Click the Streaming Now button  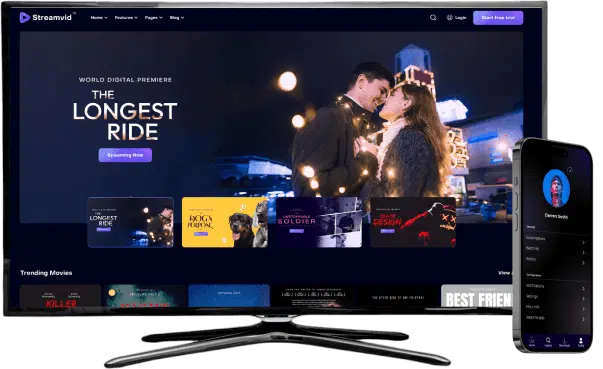tap(125, 155)
